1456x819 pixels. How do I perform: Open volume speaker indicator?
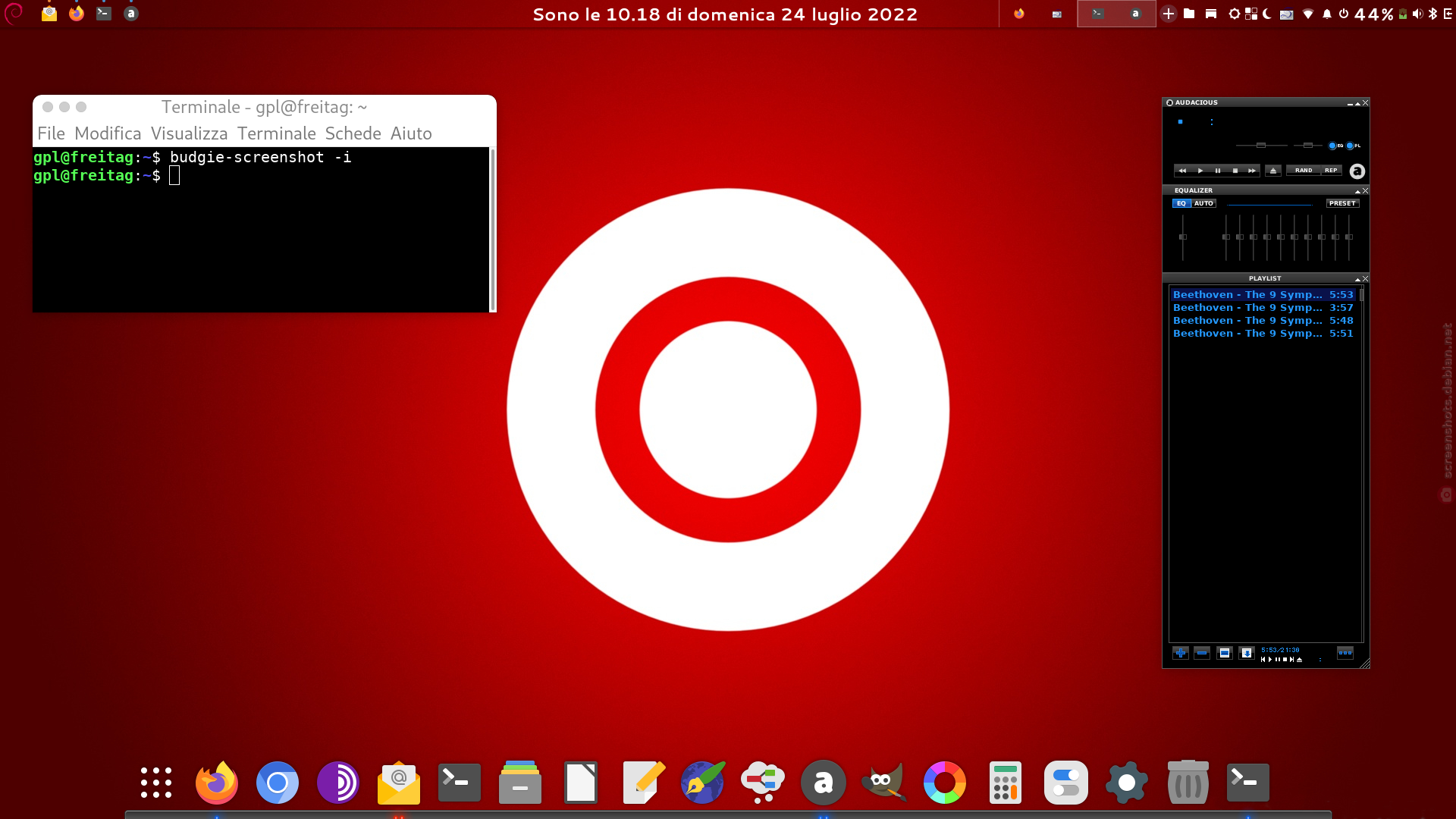tap(1417, 14)
